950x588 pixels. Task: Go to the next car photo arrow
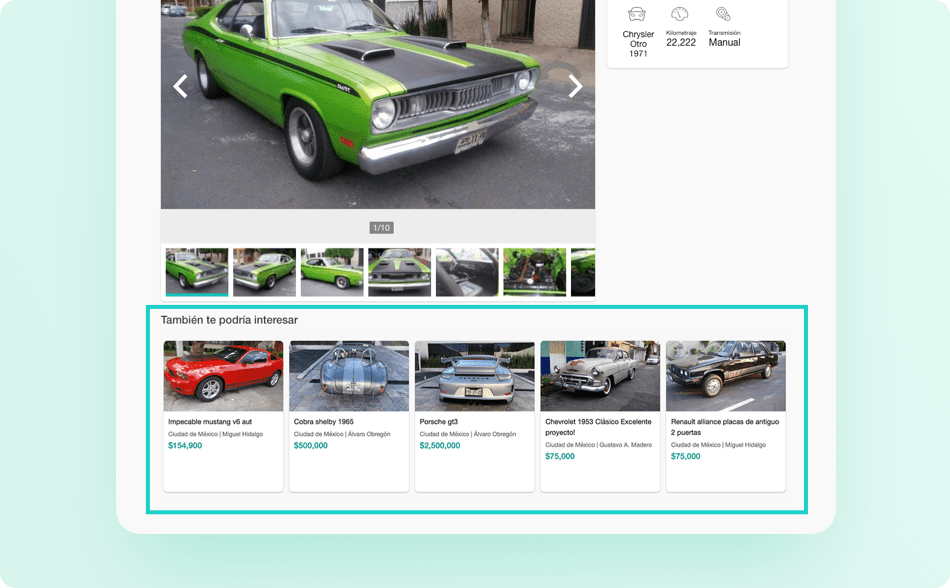575,86
